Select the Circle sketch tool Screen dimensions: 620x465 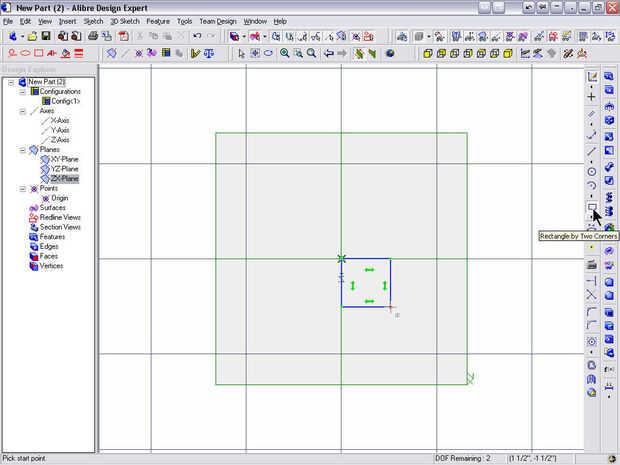[x=592, y=171]
